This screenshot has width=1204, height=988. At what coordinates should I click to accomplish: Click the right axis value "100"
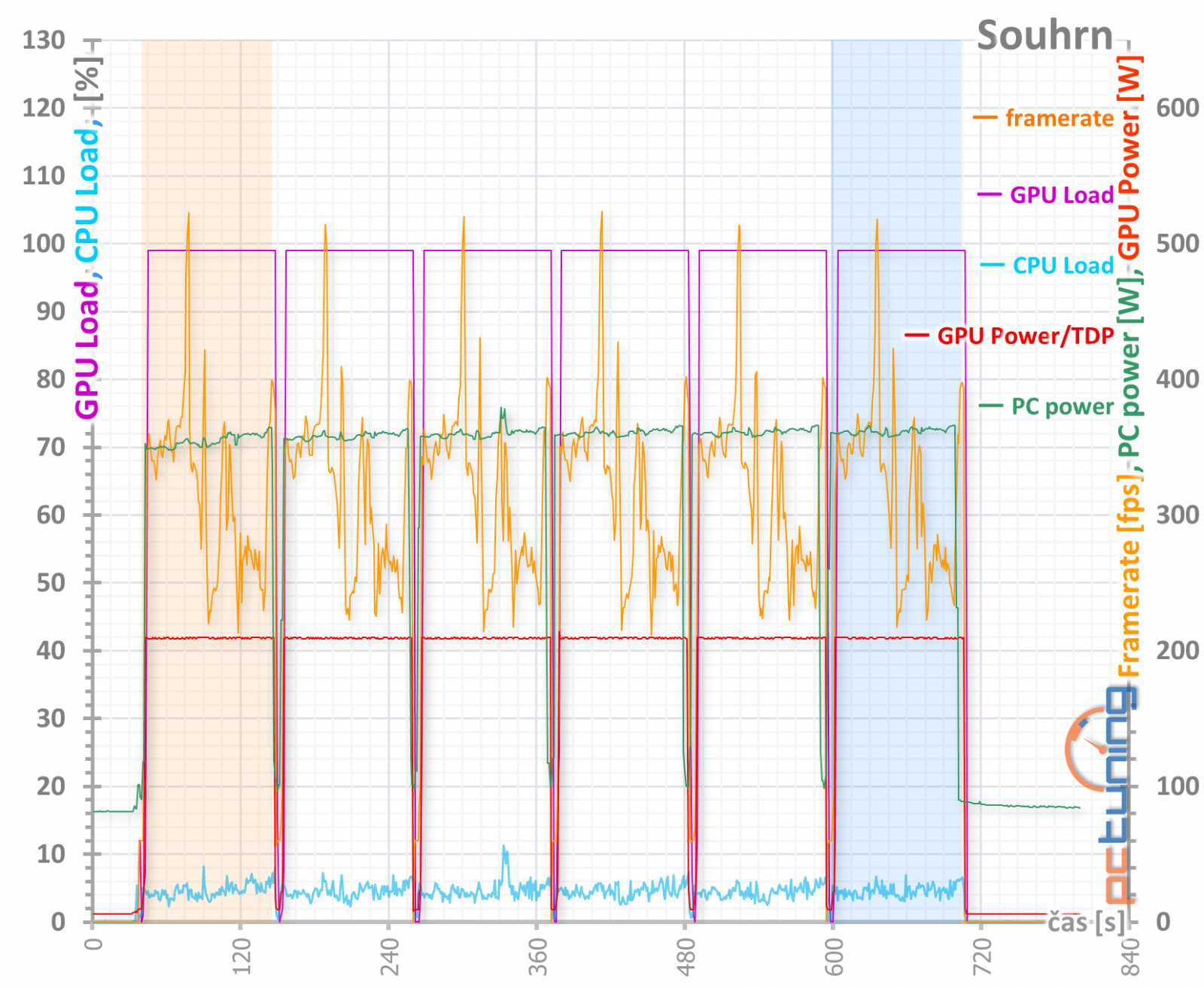(x=1178, y=786)
